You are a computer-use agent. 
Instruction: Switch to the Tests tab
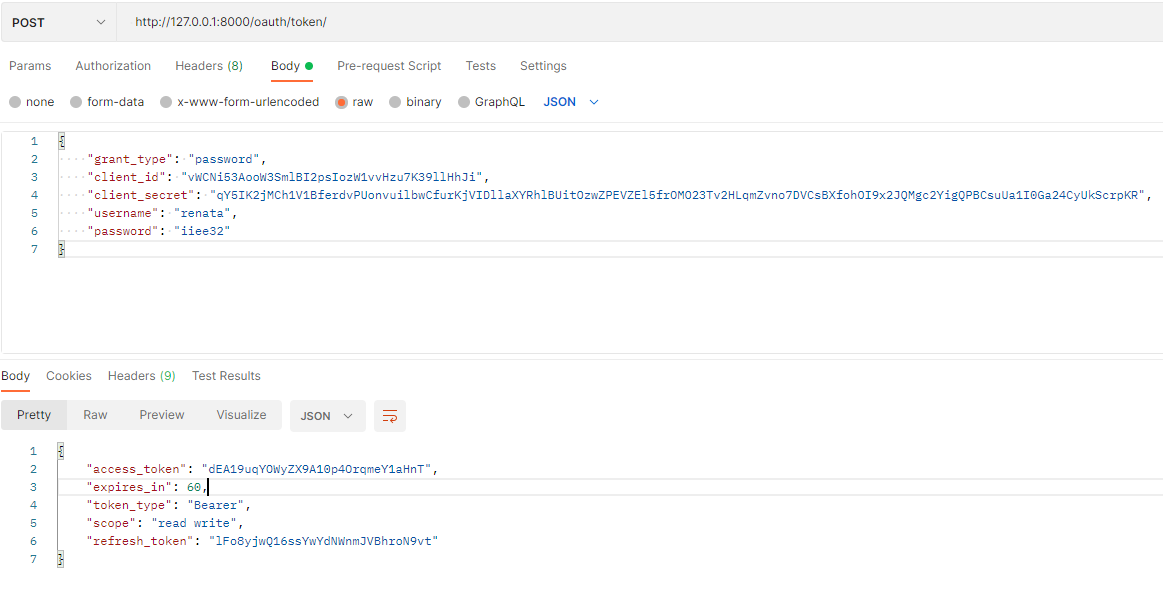pyautogui.click(x=481, y=66)
